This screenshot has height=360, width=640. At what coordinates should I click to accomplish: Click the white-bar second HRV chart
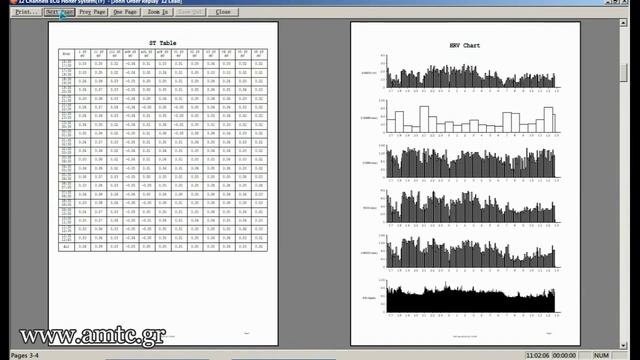coord(471,117)
